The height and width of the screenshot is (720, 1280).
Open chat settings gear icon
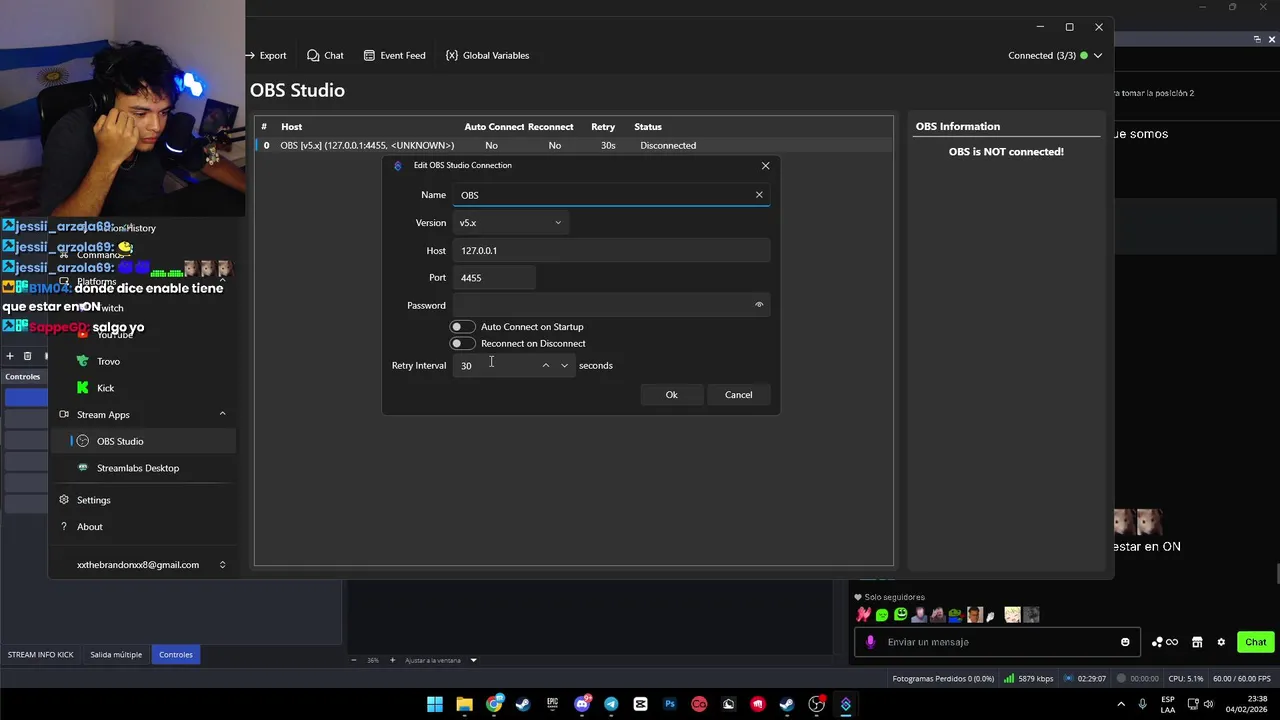pyautogui.click(x=1221, y=642)
